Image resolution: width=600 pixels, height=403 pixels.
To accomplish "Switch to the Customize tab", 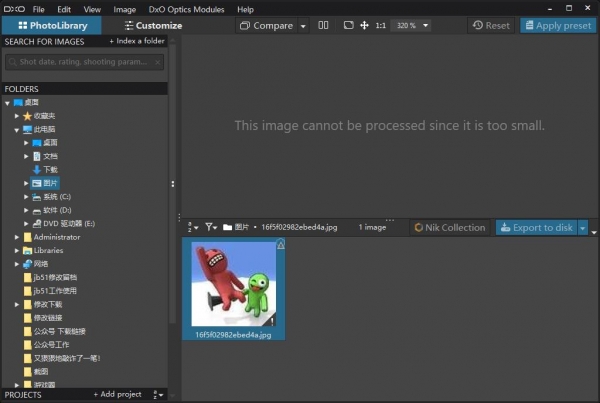I will click(153, 26).
